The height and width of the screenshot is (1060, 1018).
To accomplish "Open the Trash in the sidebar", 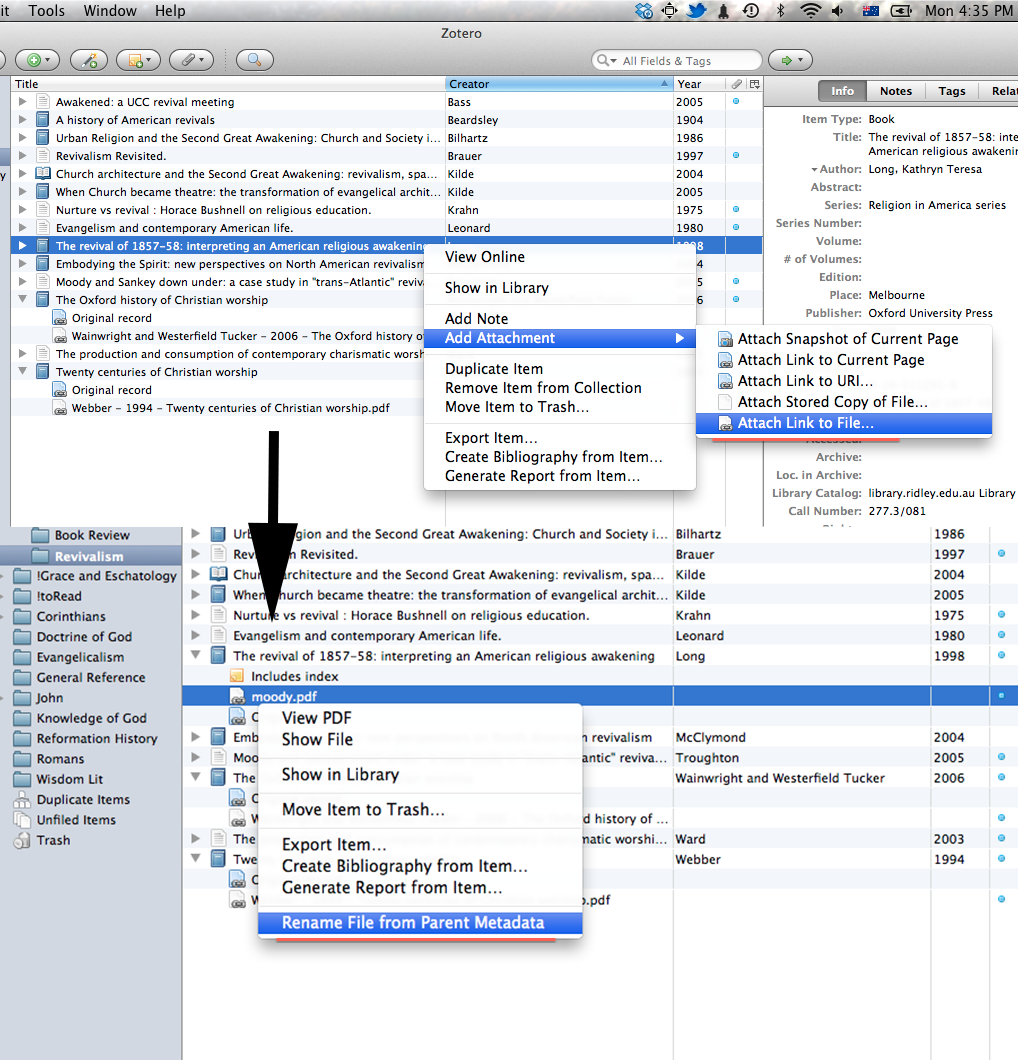I will 53,840.
